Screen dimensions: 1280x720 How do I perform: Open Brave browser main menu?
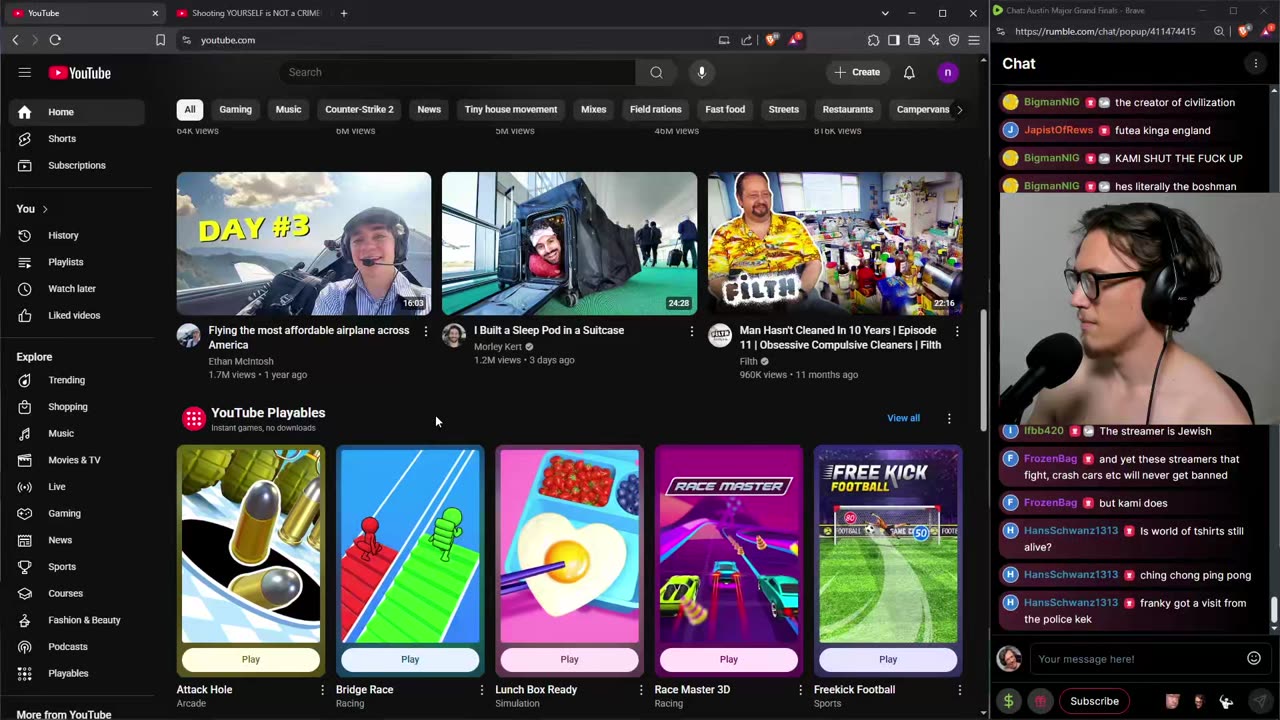974,40
